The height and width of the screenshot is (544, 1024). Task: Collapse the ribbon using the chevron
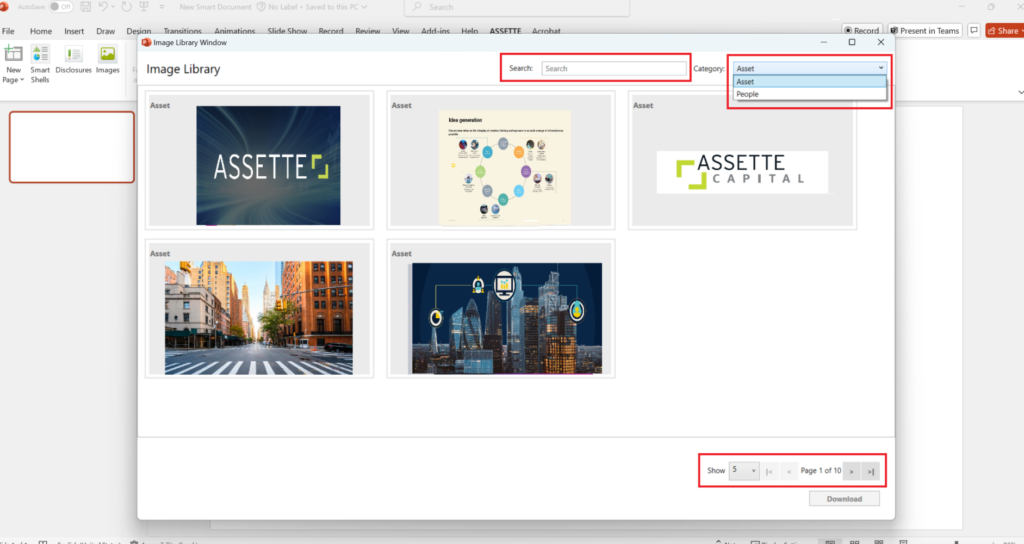click(x=1020, y=93)
